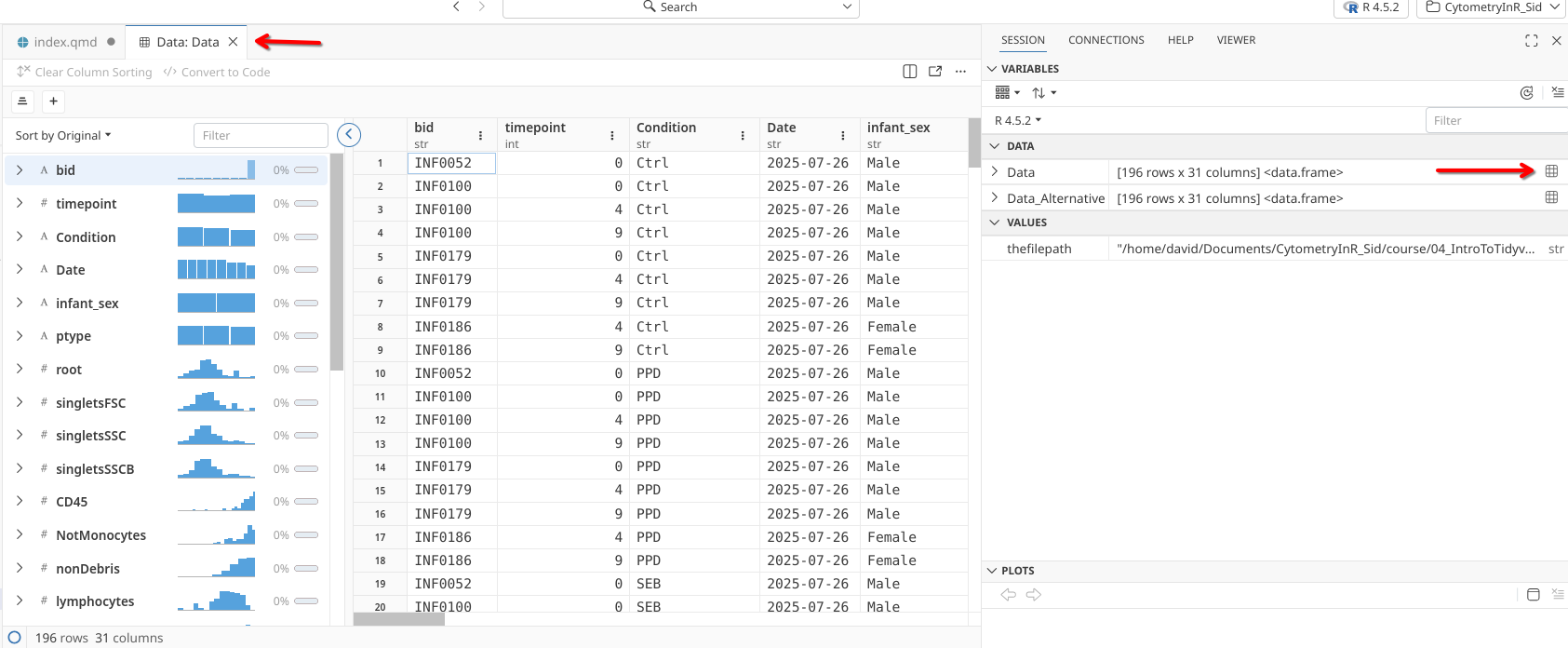Click the add filter plus button
Image resolution: width=1568 pixels, height=648 pixels.
click(x=54, y=101)
